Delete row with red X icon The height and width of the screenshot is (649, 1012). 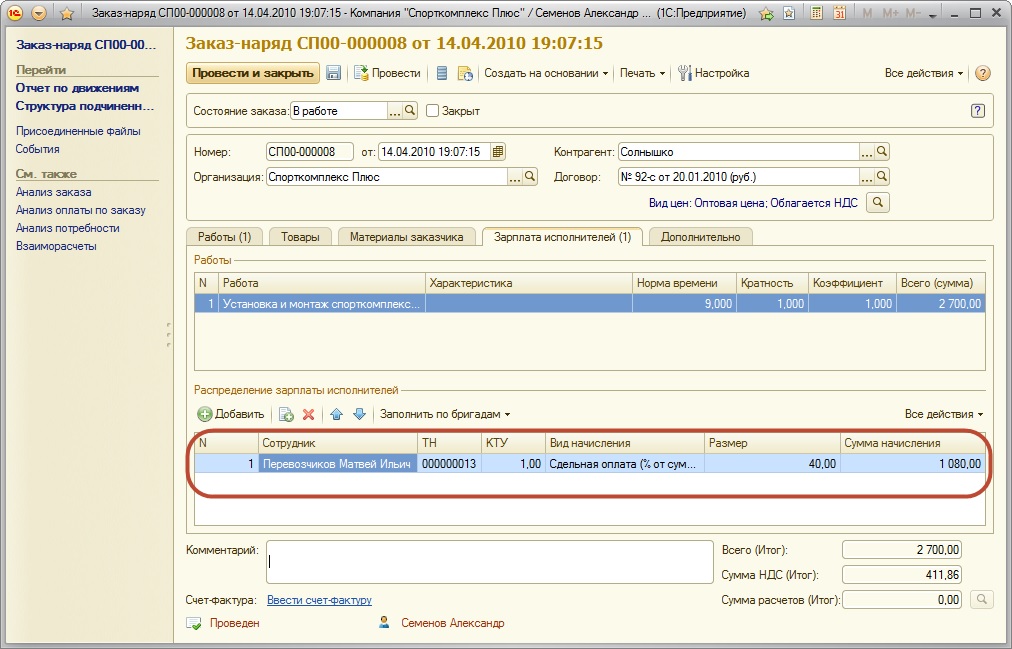pyautogui.click(x=309, y=414)
